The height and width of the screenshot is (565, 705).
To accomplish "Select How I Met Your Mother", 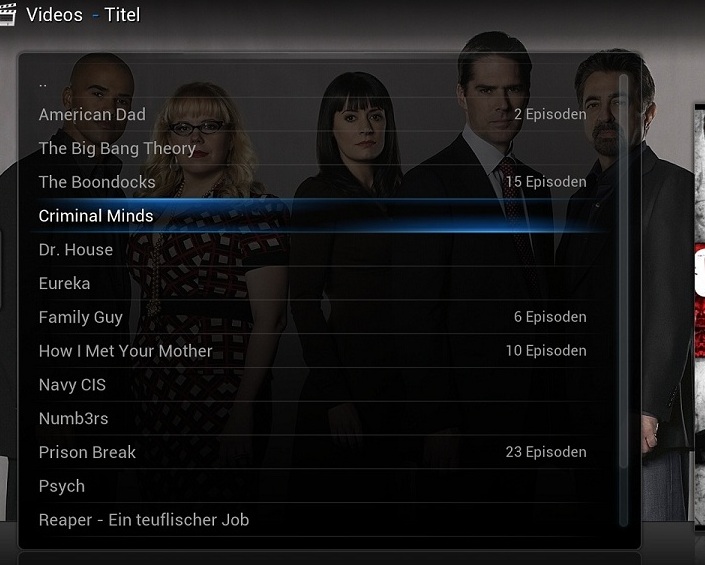I will point(317,351).
